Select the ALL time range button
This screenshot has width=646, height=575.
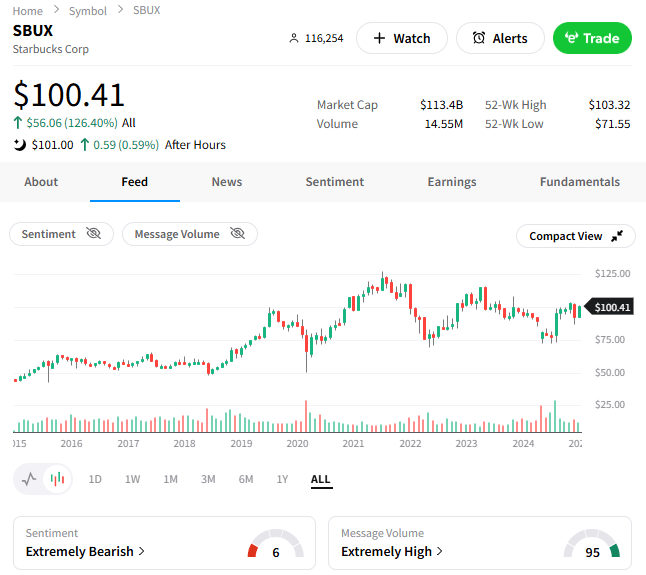click(x=321, y=479)
